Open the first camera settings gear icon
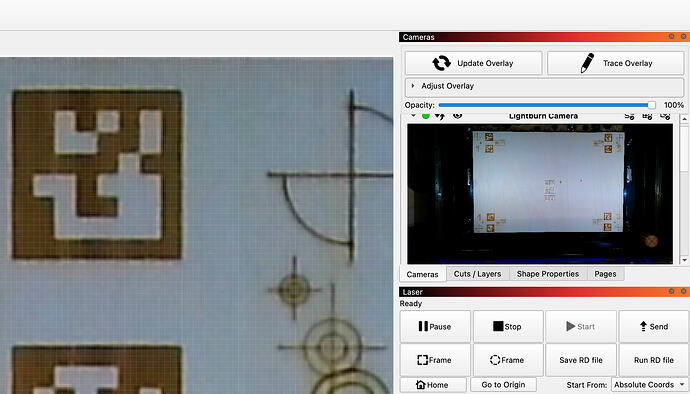 coord(629,116)
